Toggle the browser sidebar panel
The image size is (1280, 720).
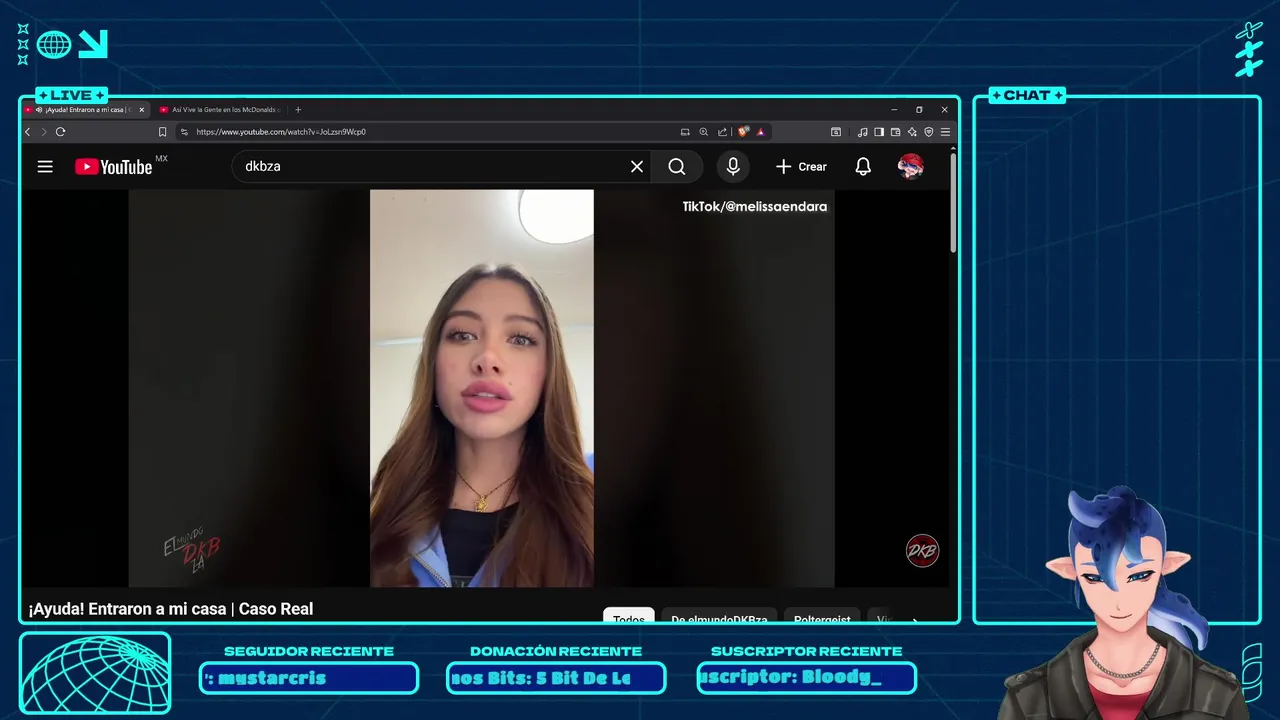click(879, 132)
